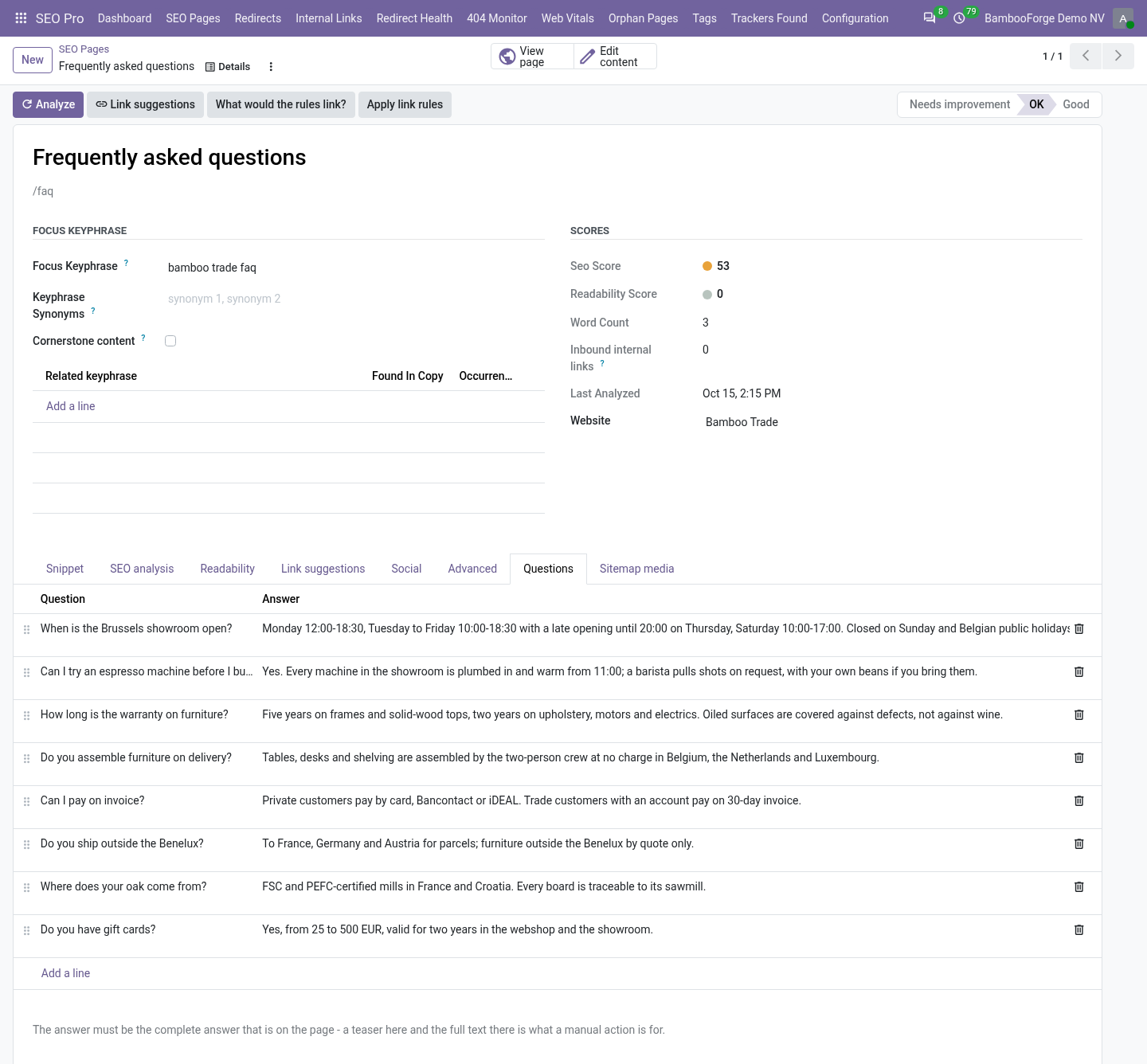Click the Apply link rules button
Screen dimensions: 1147x1064
[405, 104]
